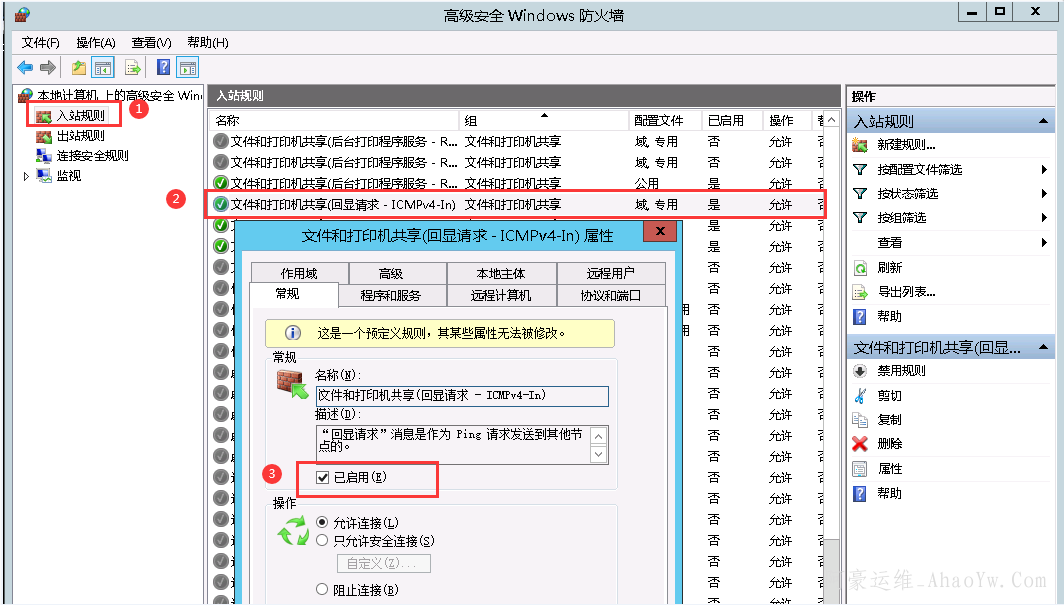Screen dimensions: 1064x605
Task: Sort rules by the 名称 column header
Action: click(x=334, y=121)
